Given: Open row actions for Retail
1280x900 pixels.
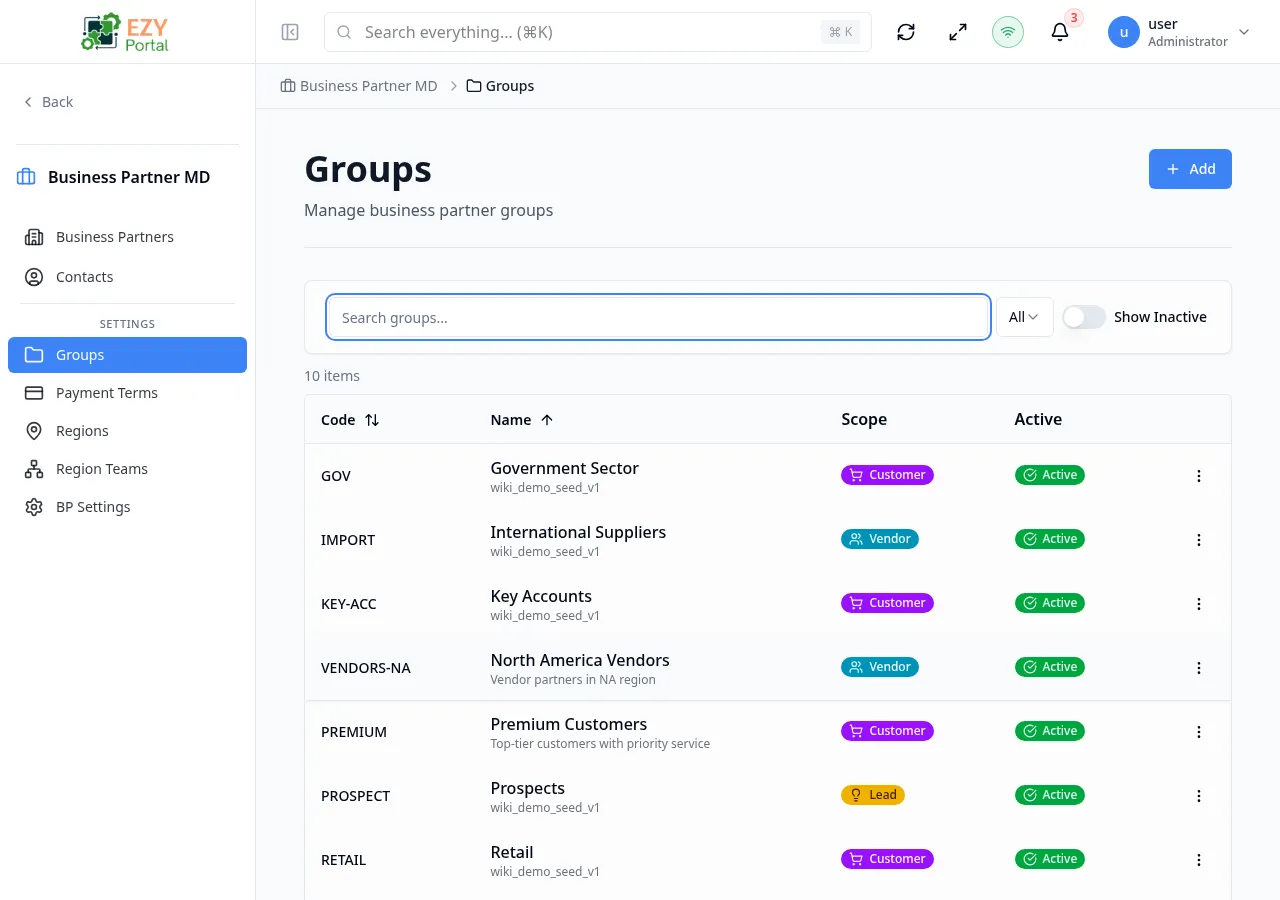Looking at the screenshot, I should (x=1199, y=860).
